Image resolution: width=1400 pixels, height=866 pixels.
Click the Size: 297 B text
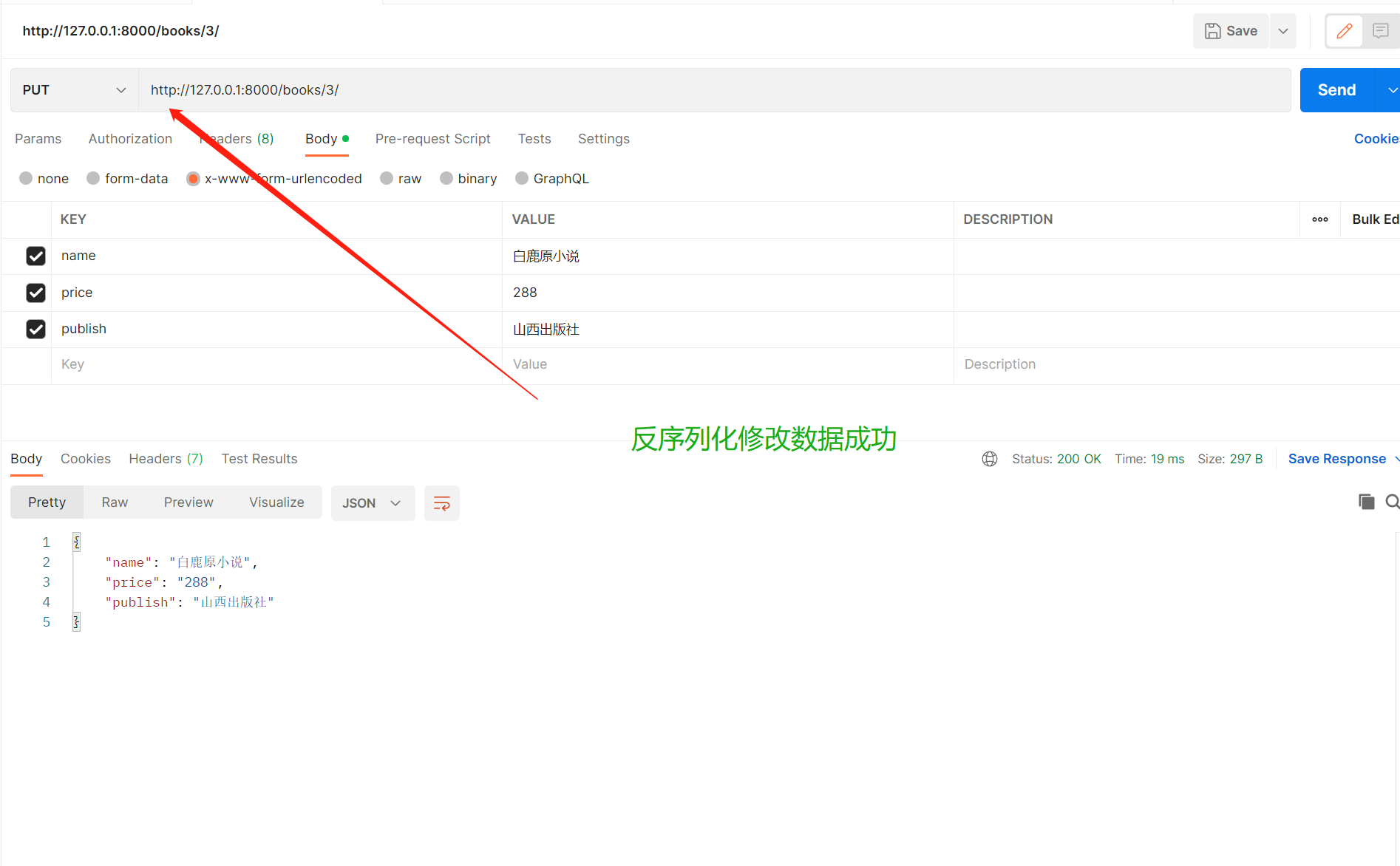pos(1230,459)
